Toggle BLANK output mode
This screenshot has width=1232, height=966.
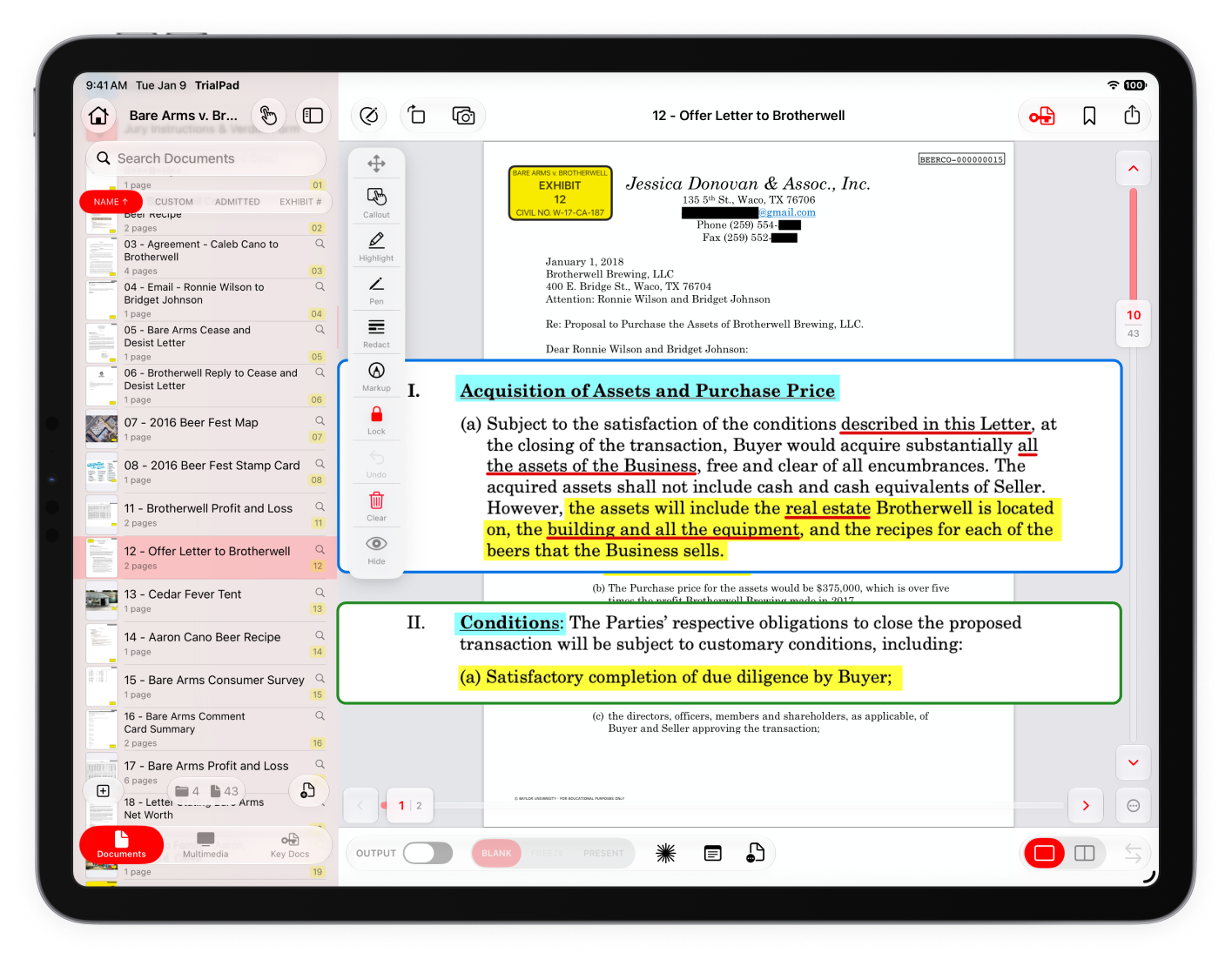496,853
